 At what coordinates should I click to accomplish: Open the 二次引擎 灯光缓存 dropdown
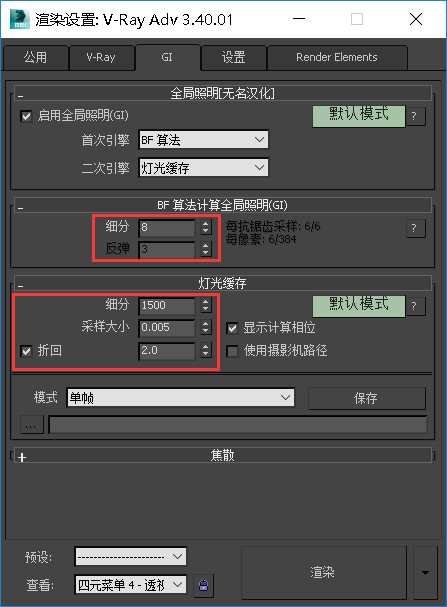pos(203,168)
